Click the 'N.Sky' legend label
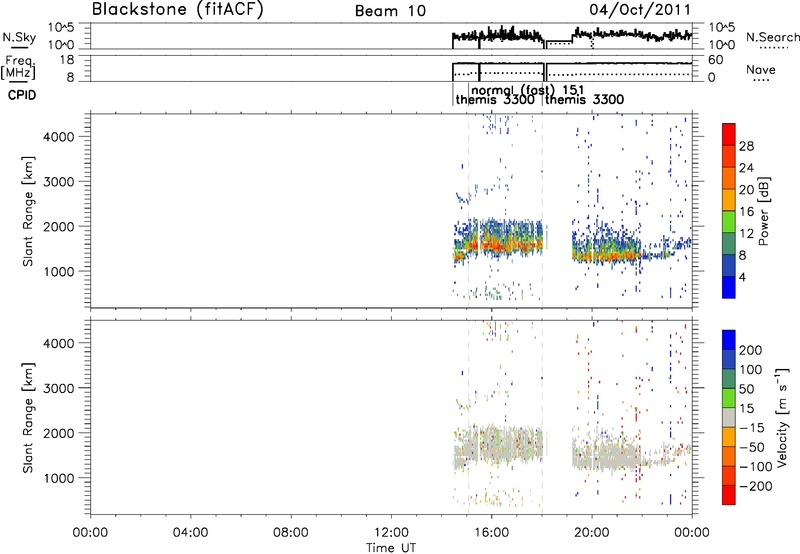Viewport: 800px width, 554px height. click(x=19, y=37)
